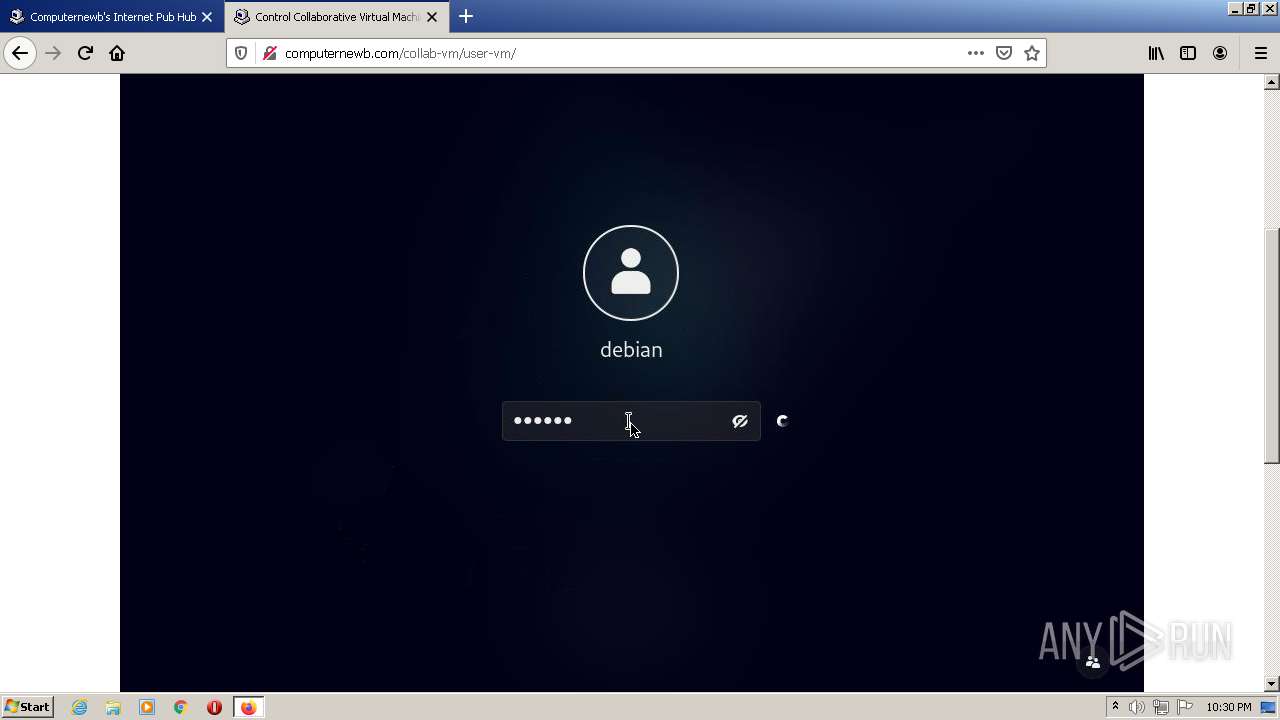Image resolution: width=1280 pixels, height=720 pixels.
Task: Click the forward navigation arrow
Action: coord(53,53)
